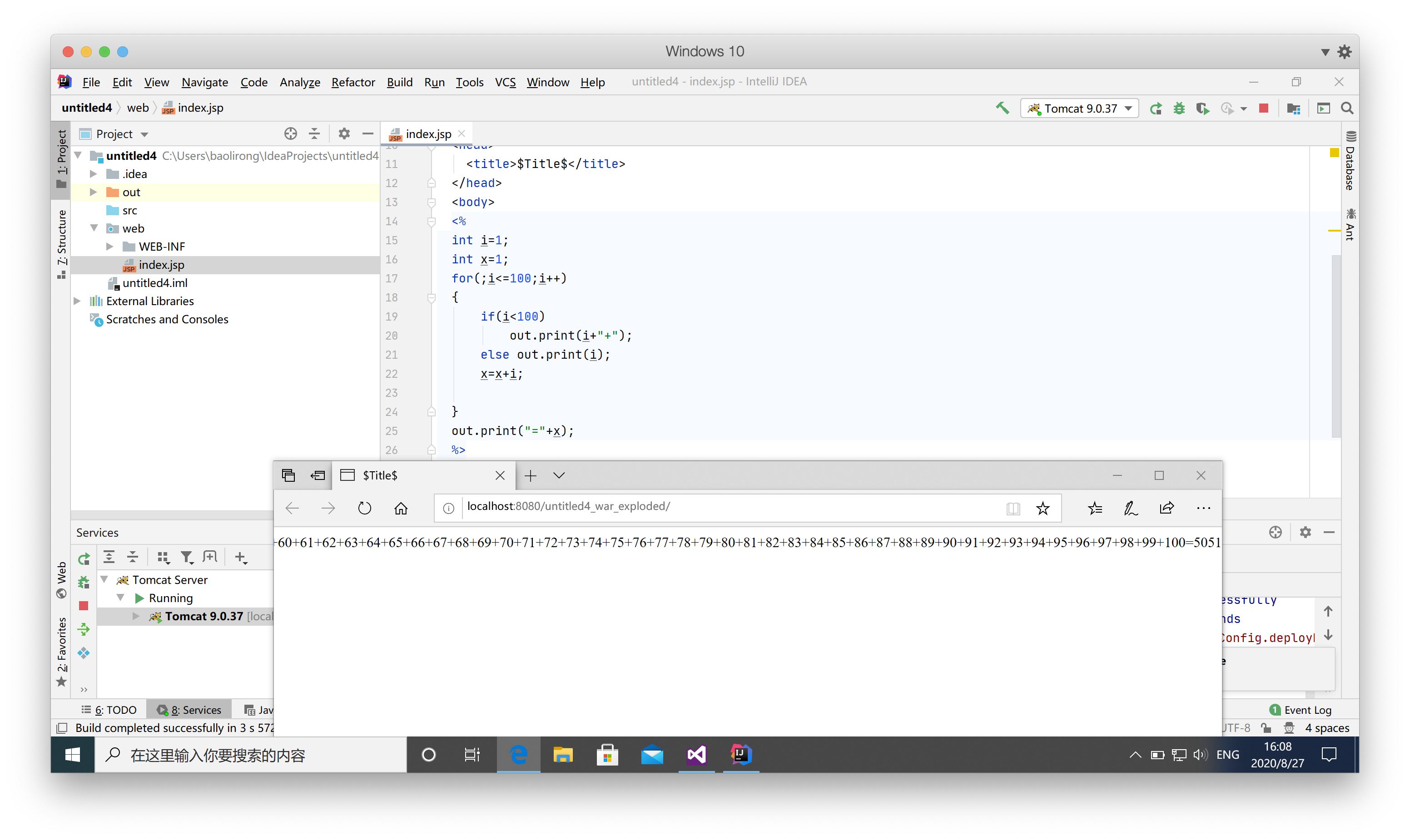Expand the .idea folder
The width and height of the screenshot is (1410, 840).
[94, 174]
